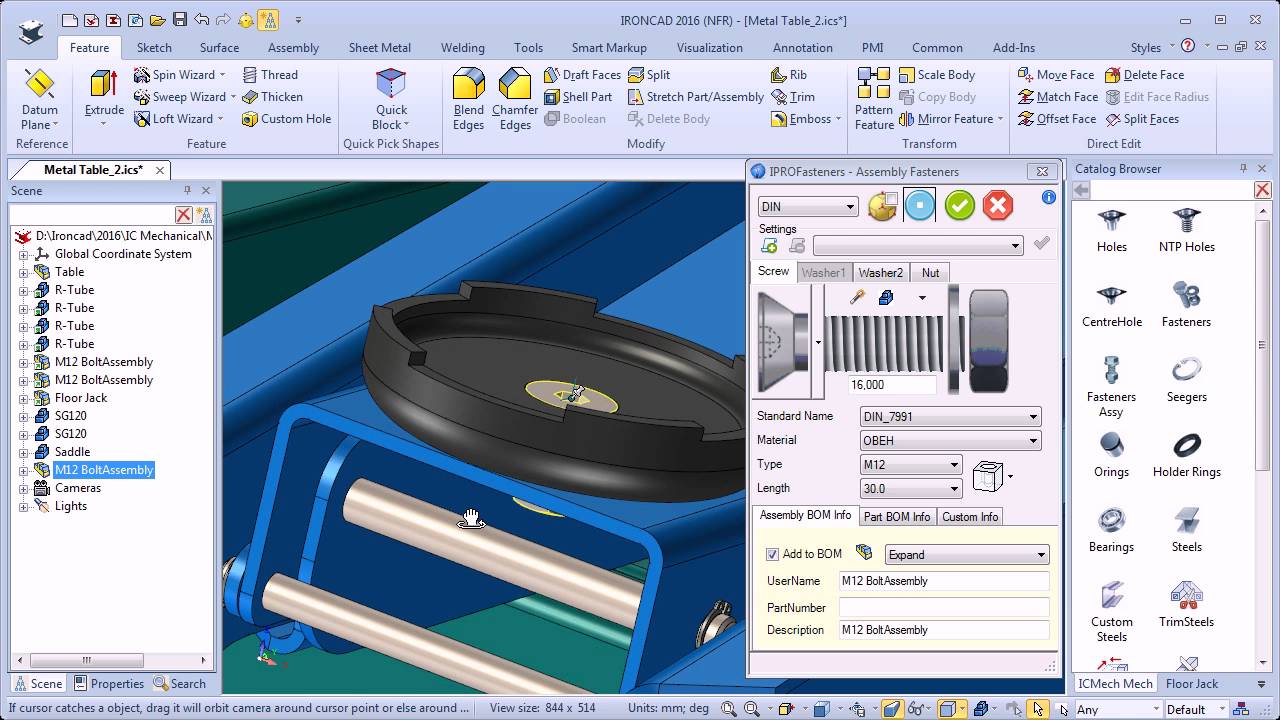Open Stretch Part/Assembly tool
Viewport: 1280px width, 720px height.
[695, 97]
